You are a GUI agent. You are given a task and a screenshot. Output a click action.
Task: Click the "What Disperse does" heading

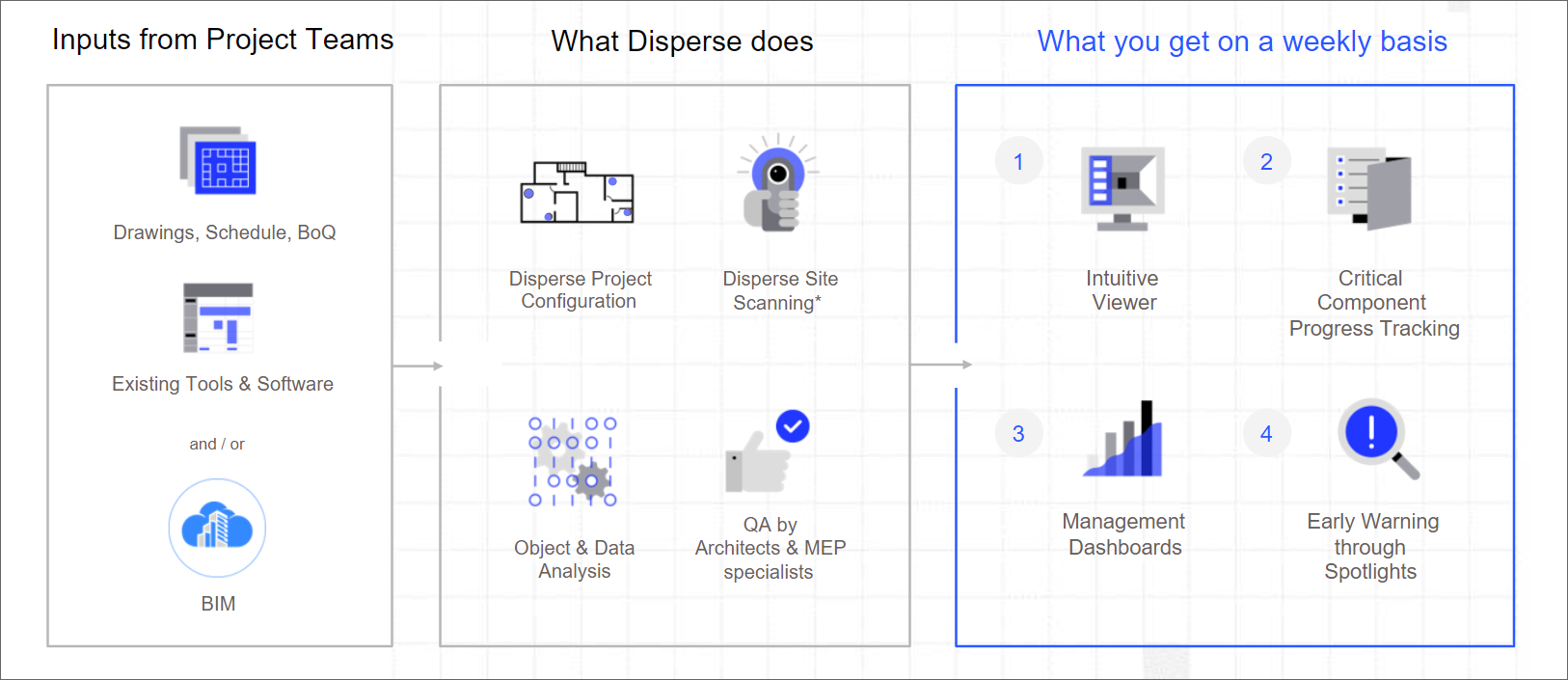click(682, 41)
